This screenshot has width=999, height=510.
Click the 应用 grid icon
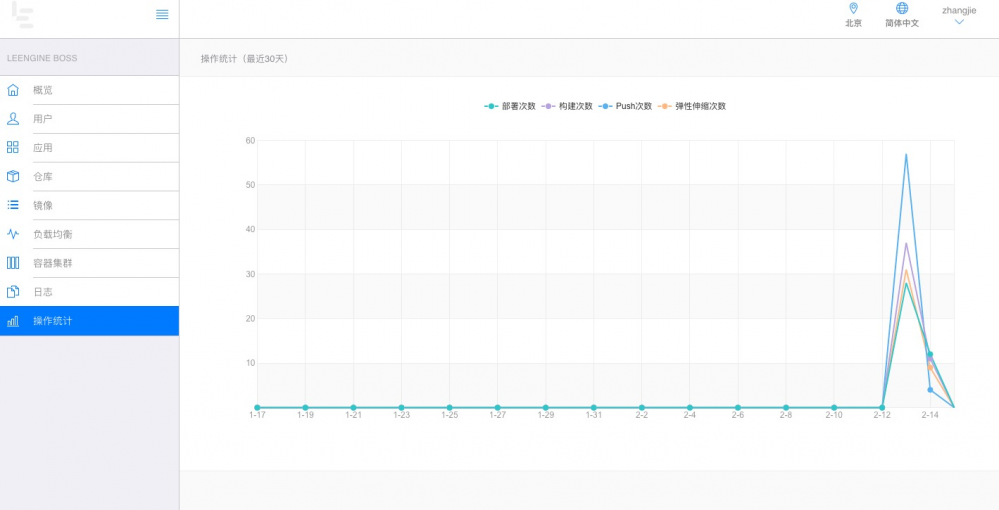13,147
